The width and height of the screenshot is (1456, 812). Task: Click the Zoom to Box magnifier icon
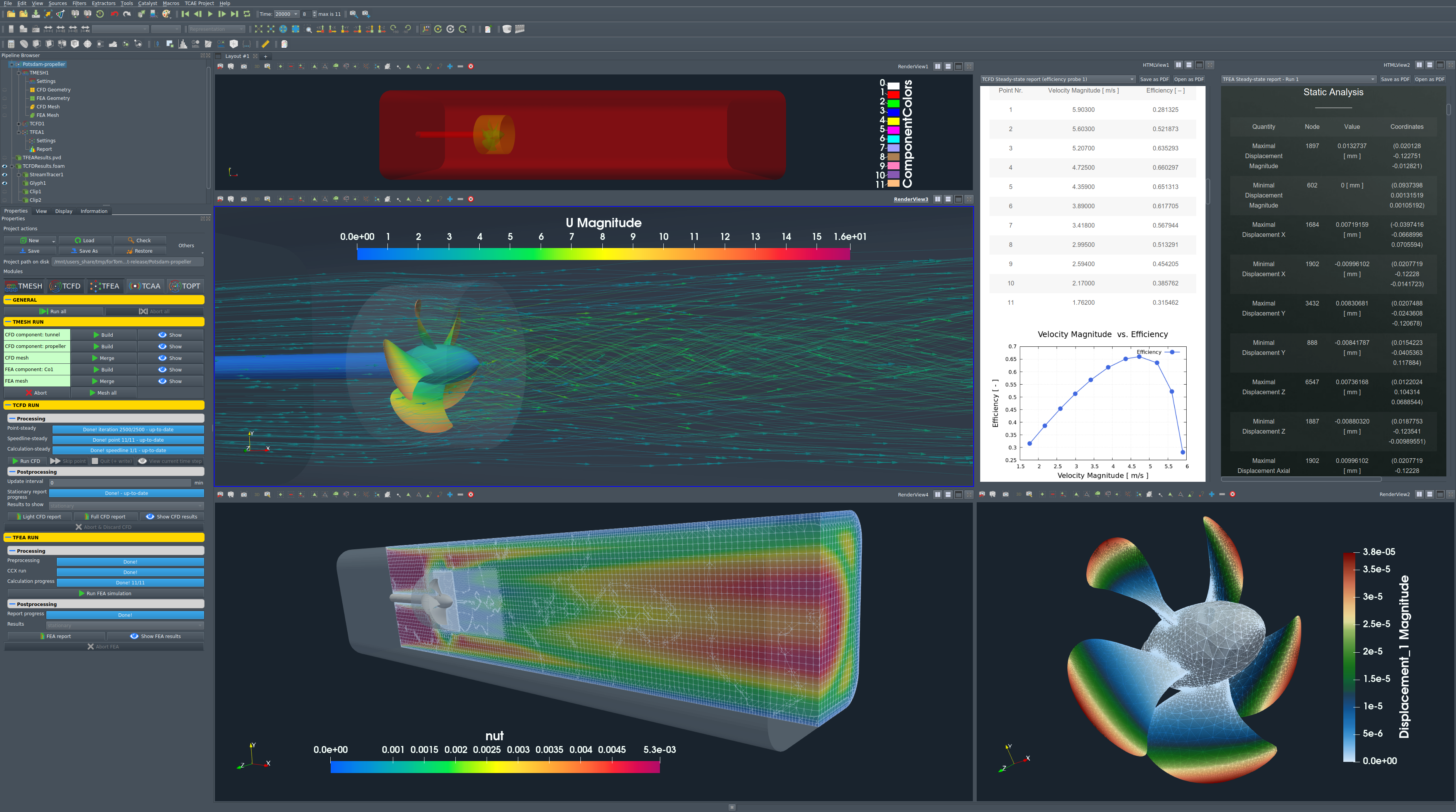(x=309, y=29)
